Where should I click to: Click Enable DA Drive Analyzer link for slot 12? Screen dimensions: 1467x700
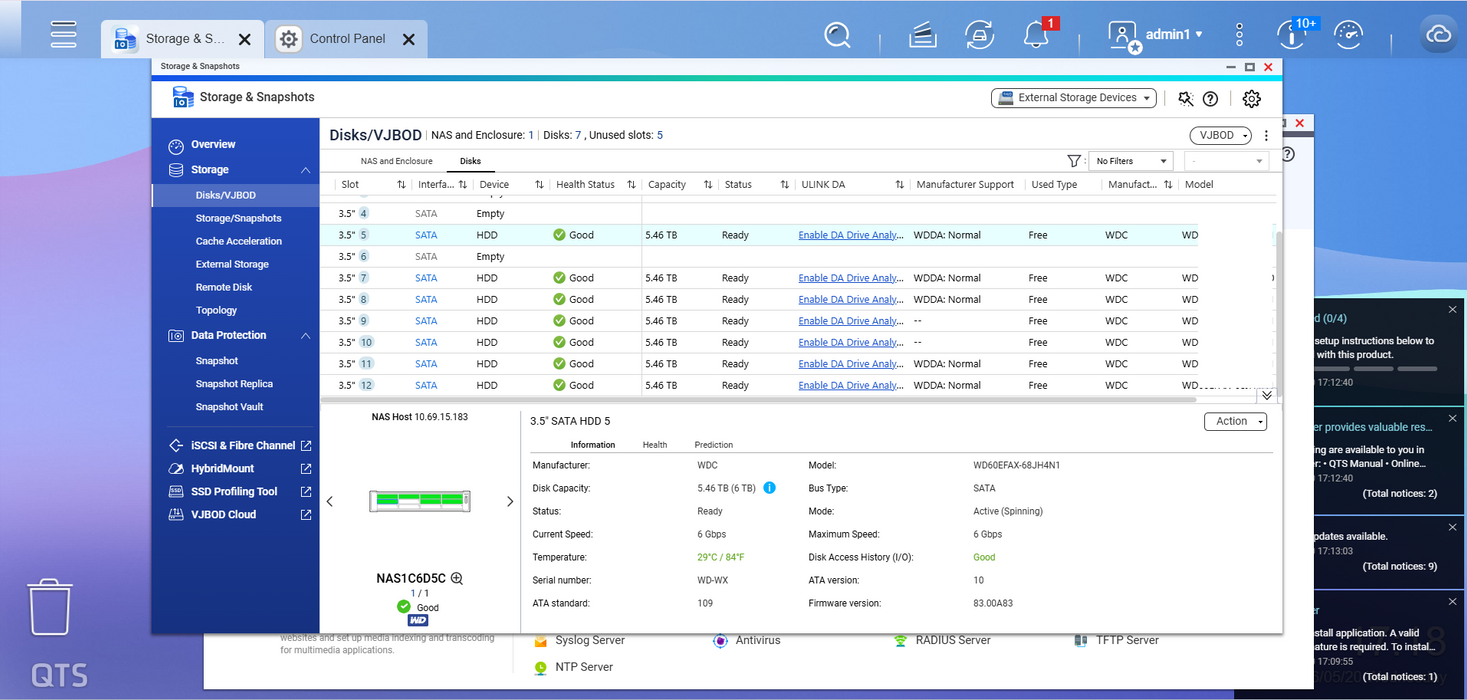850,386
